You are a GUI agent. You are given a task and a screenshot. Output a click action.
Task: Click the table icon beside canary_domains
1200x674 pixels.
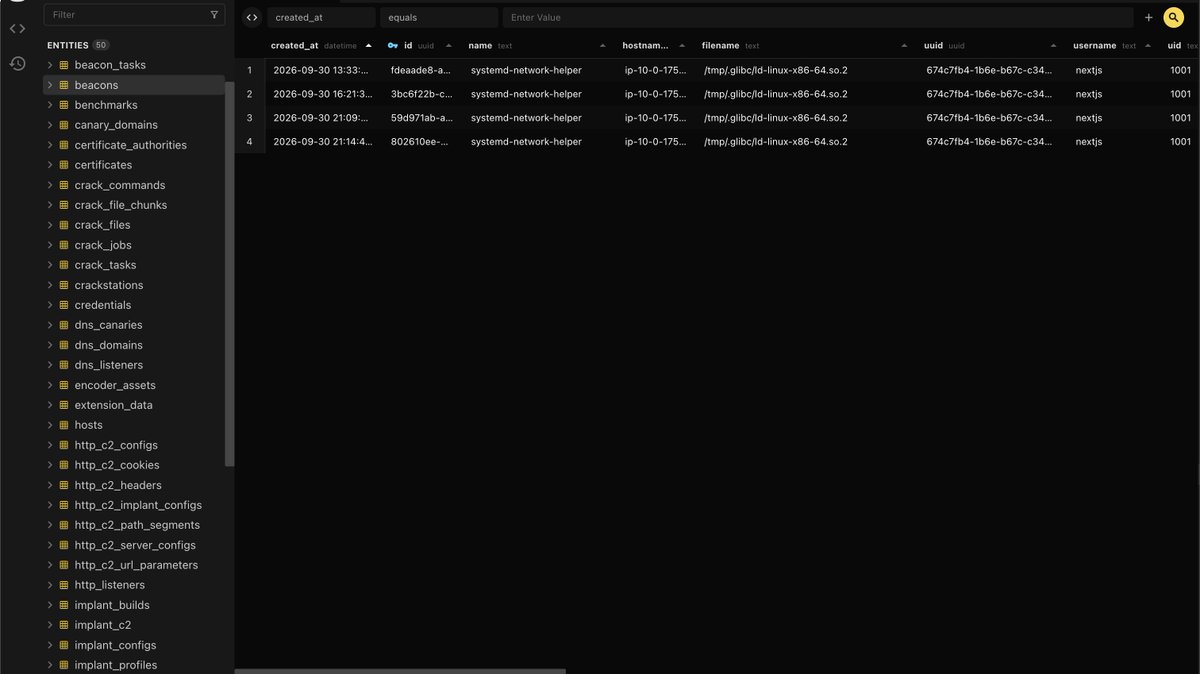(x=64, y=125)
